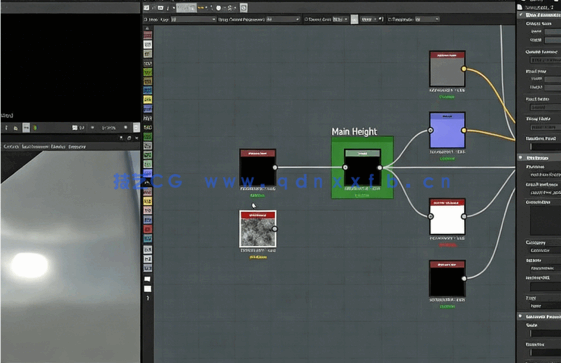This screenshot has height=363, width=561.
Task: Click the input connector of the Main Height node
Action: click(345, 167)
